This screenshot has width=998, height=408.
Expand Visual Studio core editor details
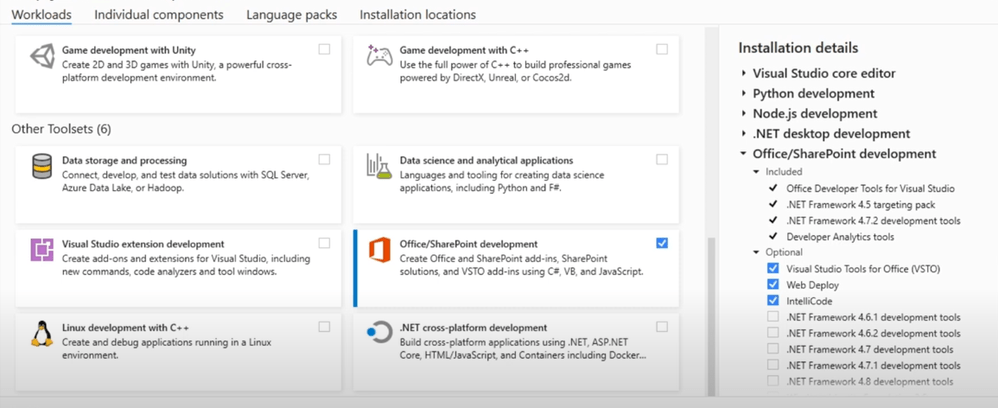tap(743, 74)
